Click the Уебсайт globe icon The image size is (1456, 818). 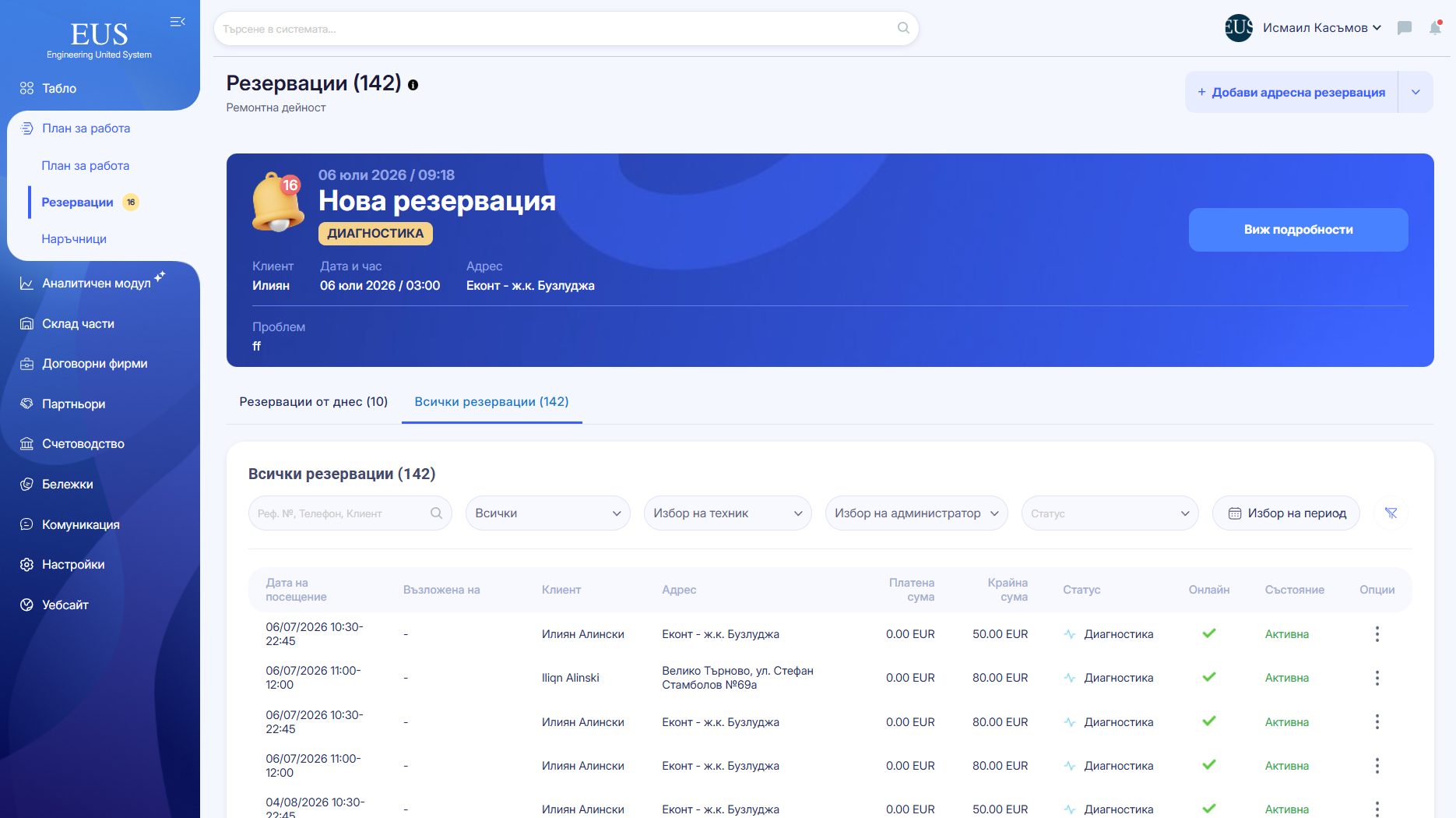26,605
